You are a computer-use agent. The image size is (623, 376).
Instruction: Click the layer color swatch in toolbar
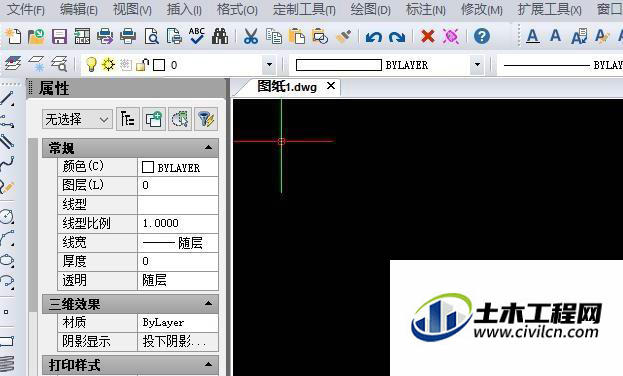pyautogui.click(x=159, y=65)
